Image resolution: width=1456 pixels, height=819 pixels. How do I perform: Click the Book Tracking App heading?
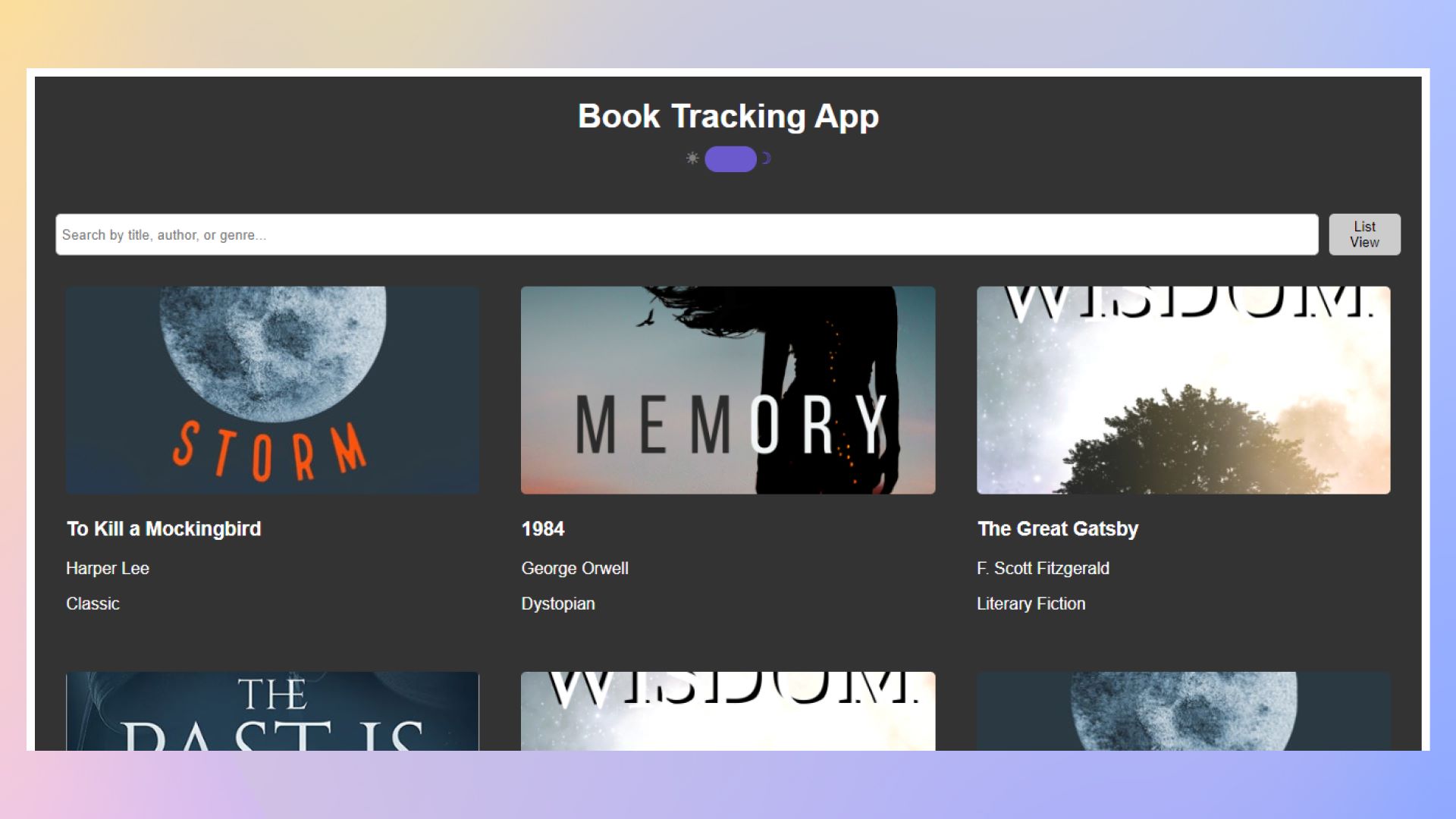(728, 115)
